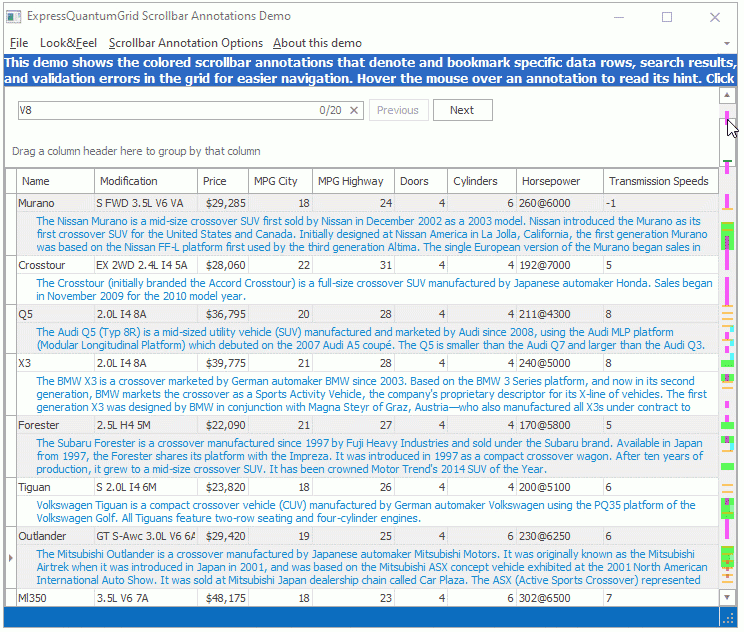Image resolution: width=744 pixels, height=632 pixels.
Task: Click the $28,060 price cell
Action: (x=223, y=265)
